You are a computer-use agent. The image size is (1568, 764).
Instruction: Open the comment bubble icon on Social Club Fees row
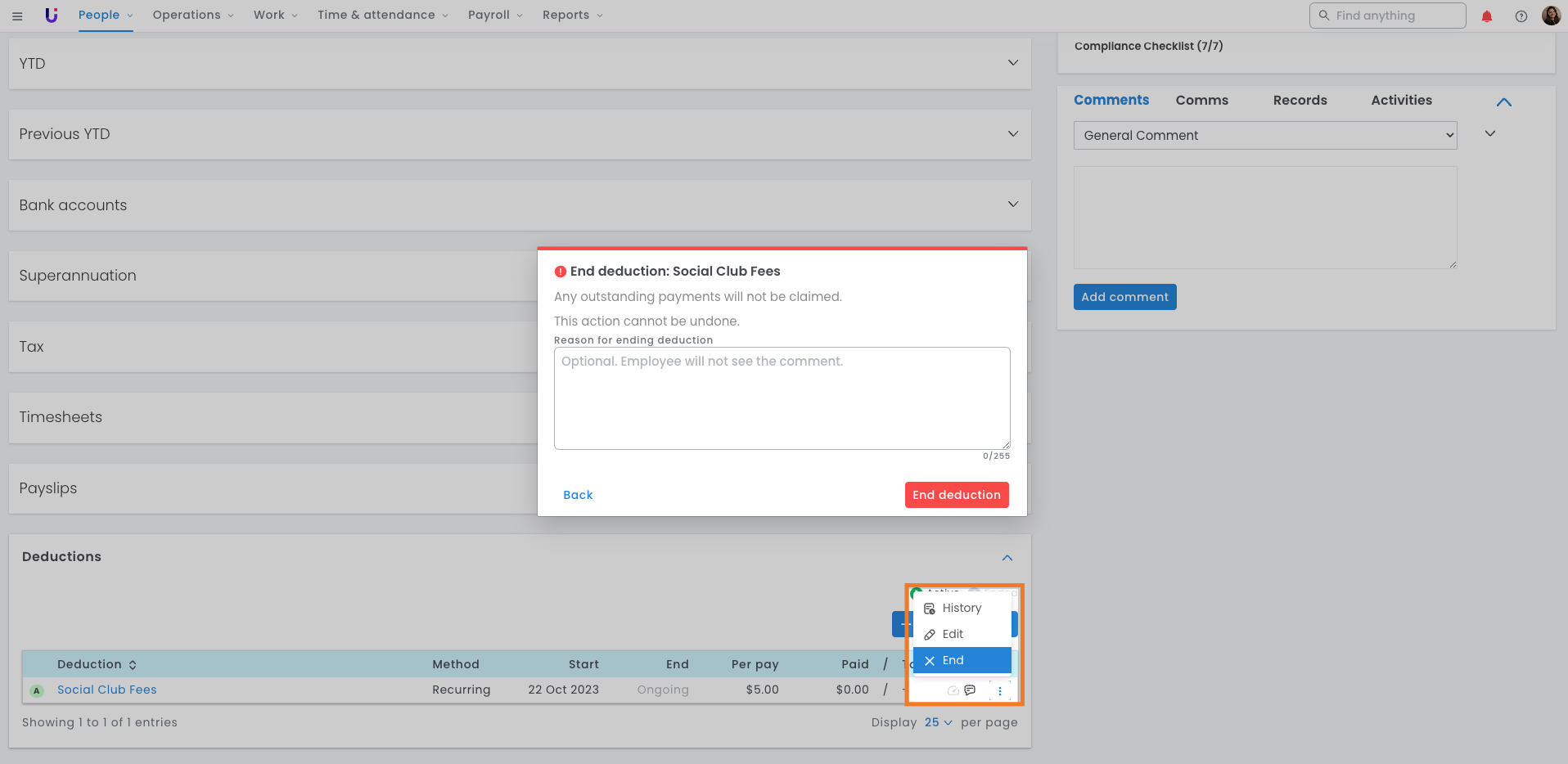coord(970,690)
